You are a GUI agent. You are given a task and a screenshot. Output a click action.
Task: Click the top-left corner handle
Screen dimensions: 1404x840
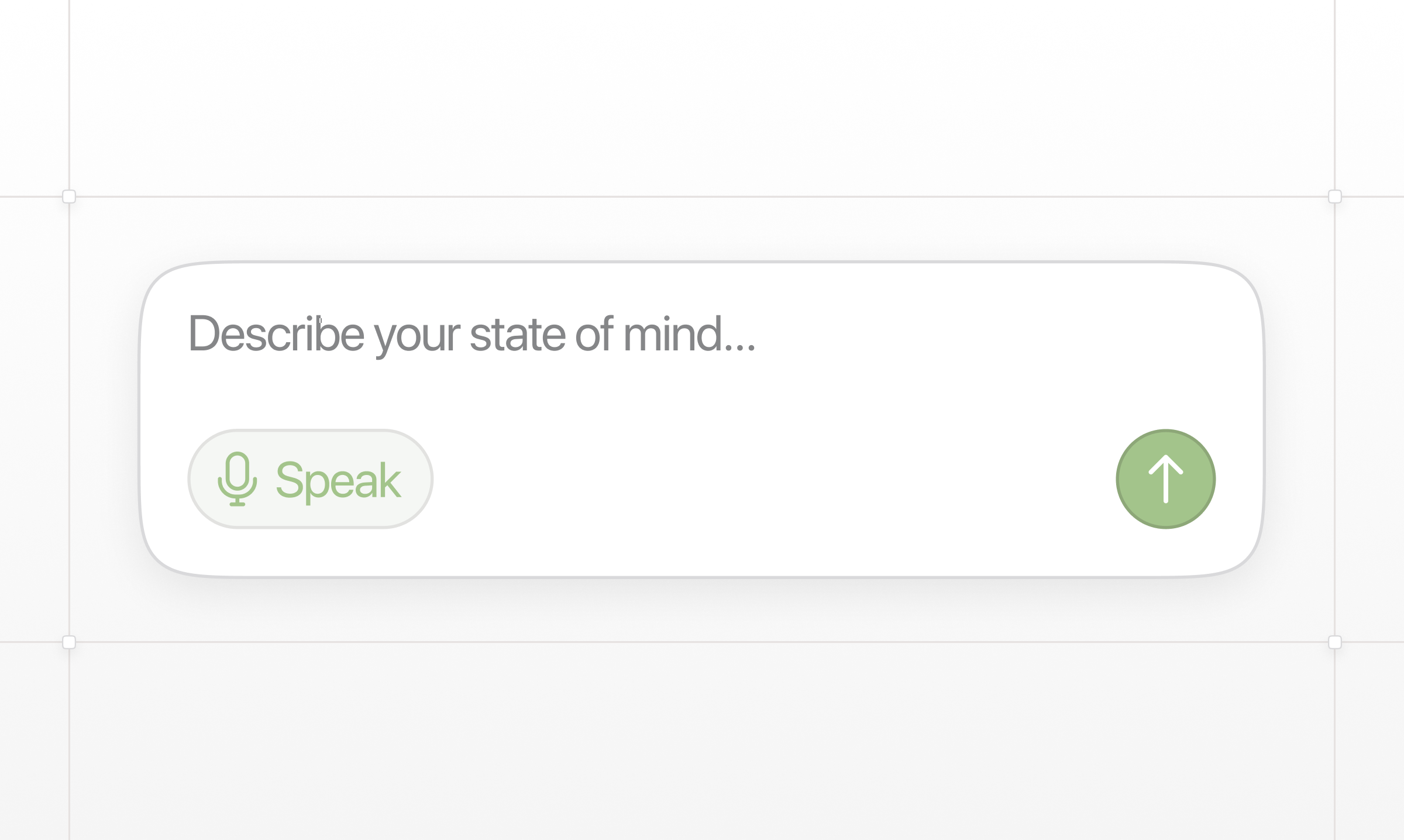point(69,197)
